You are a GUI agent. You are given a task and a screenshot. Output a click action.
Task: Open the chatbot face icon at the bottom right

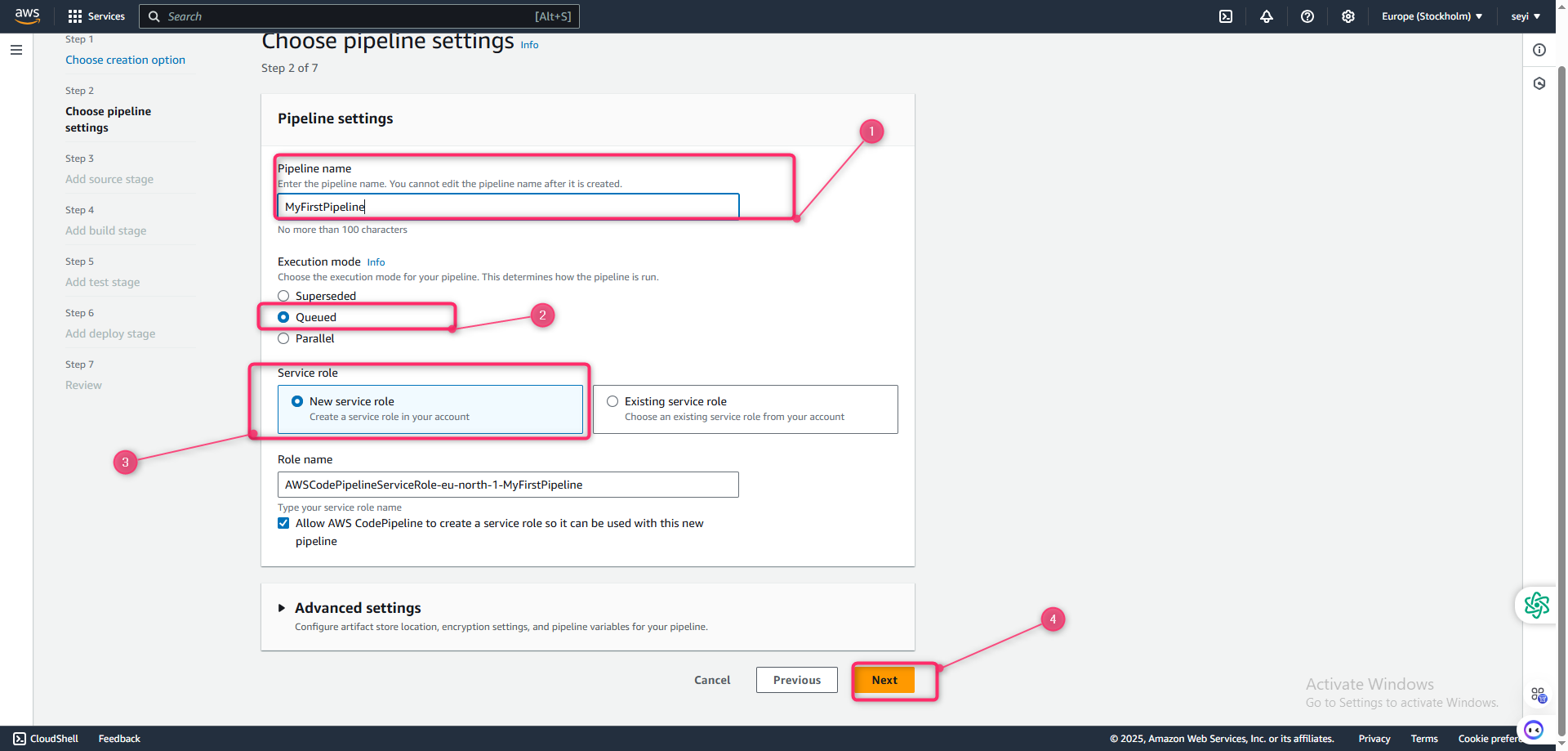pos(1534,730)
